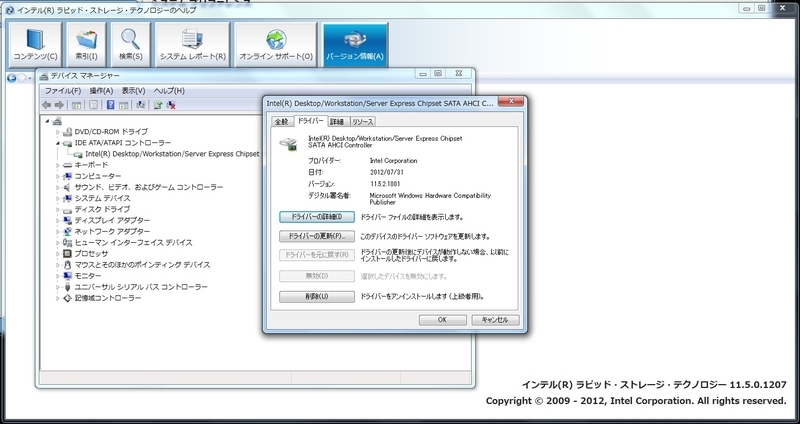
Task: Open Search (検索) in help window
Action: click(131, 45)
